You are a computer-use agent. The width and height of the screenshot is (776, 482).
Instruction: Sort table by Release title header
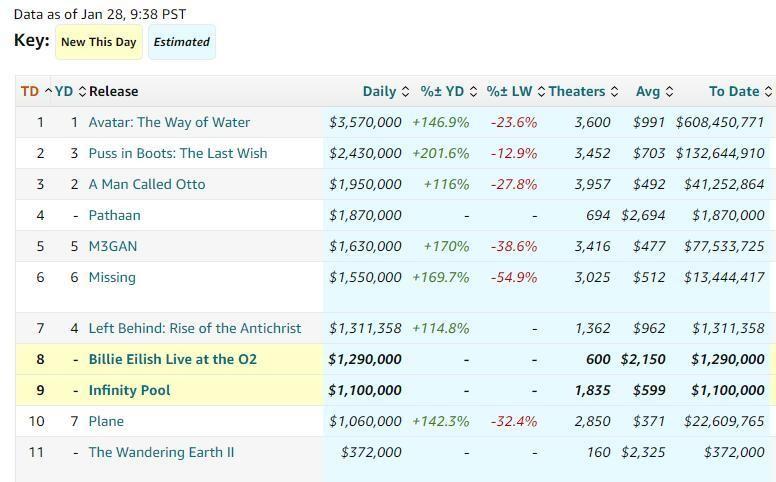113,91
